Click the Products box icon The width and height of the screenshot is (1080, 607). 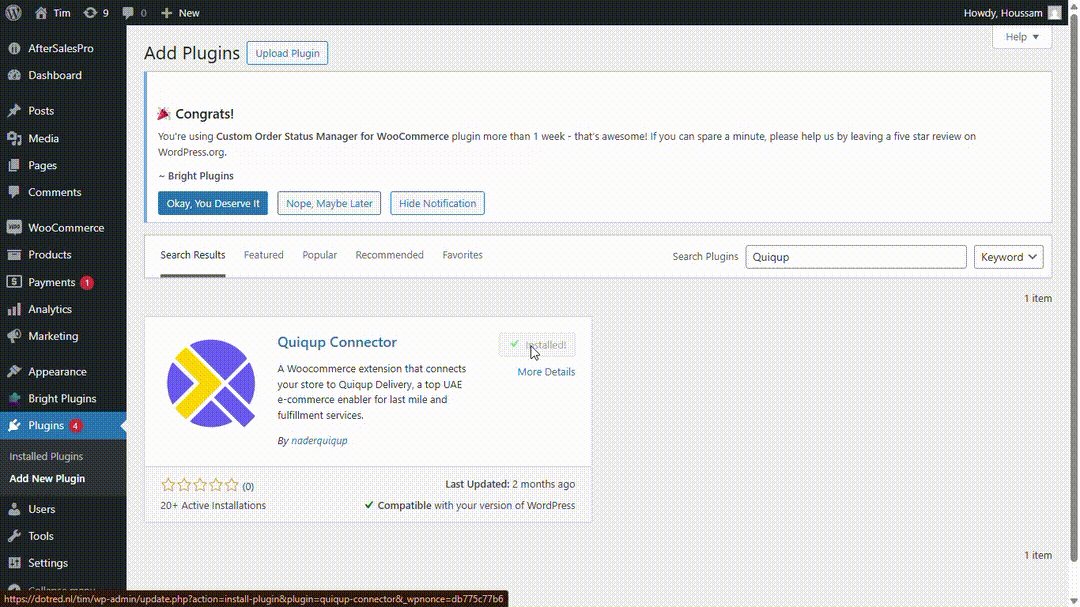(x=14, y=254)
